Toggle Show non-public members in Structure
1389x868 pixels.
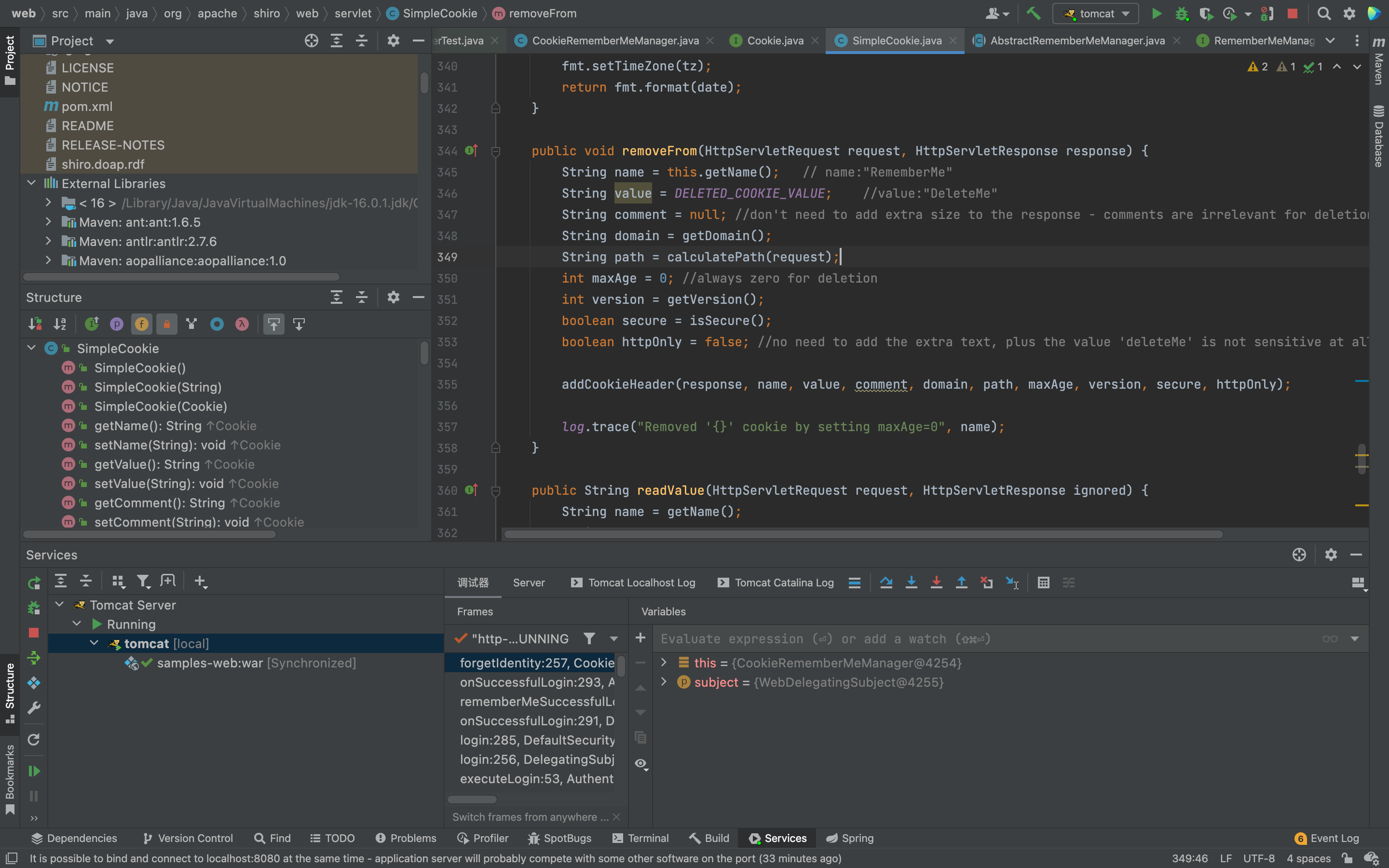167,325
